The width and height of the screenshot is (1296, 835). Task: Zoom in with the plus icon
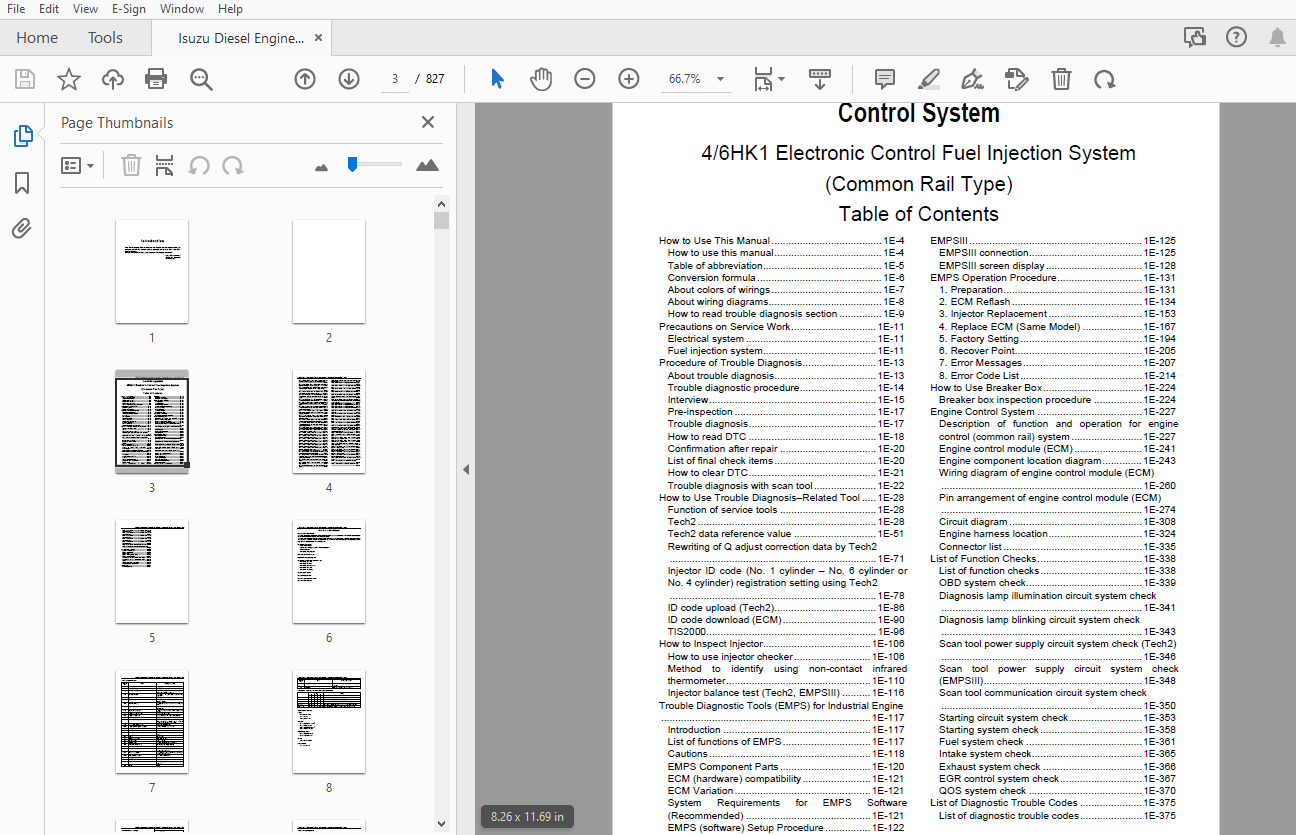(629, 79)
